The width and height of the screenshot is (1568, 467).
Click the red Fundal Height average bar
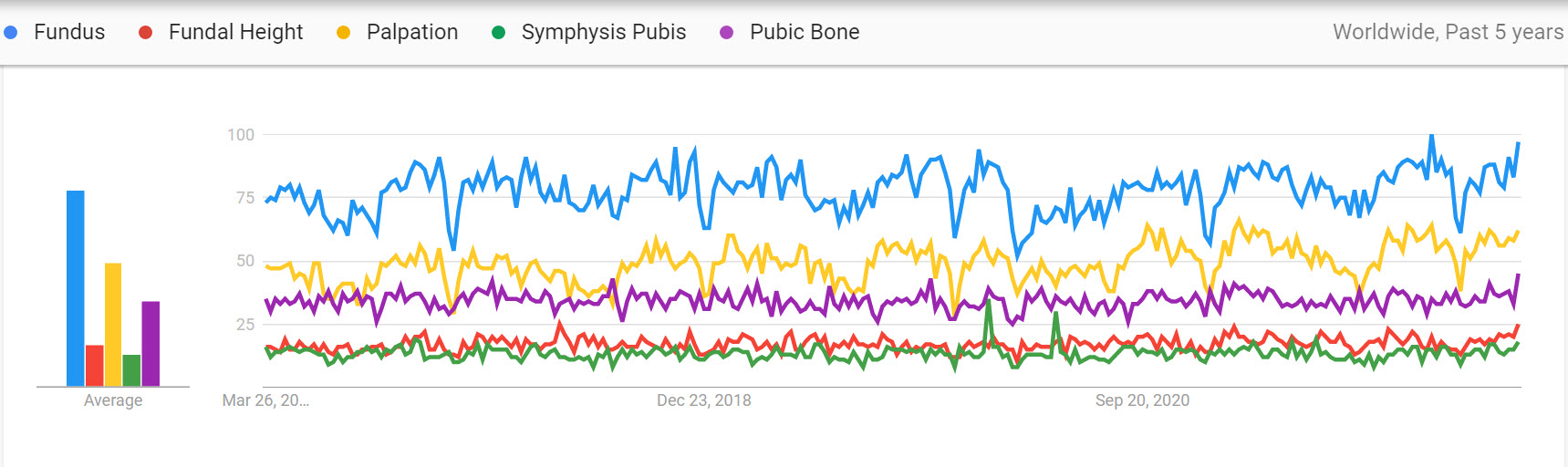coord(94,365)
